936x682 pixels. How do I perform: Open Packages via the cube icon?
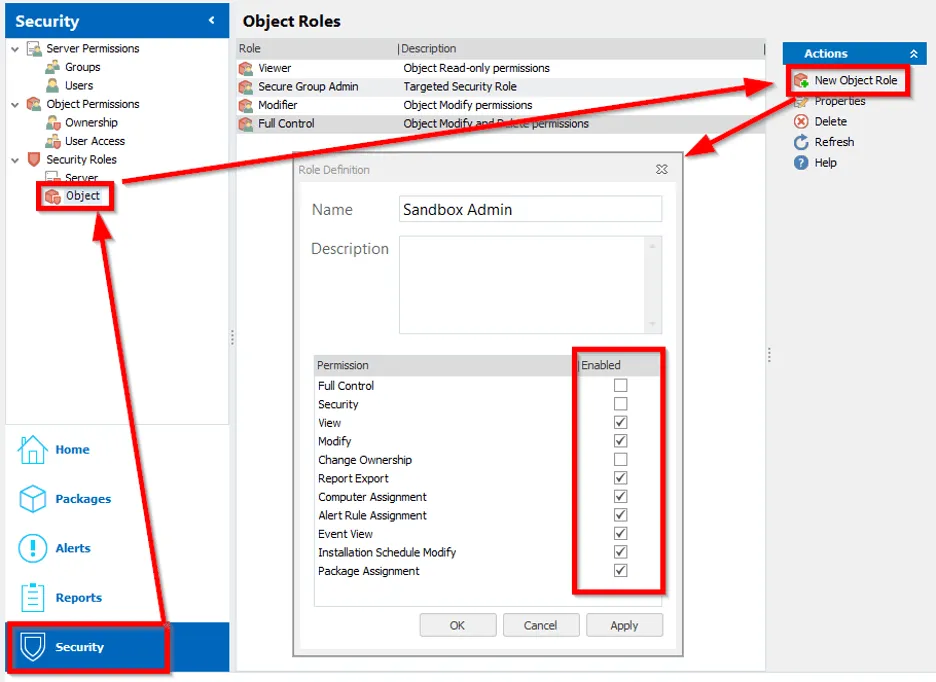click(33, 499)
